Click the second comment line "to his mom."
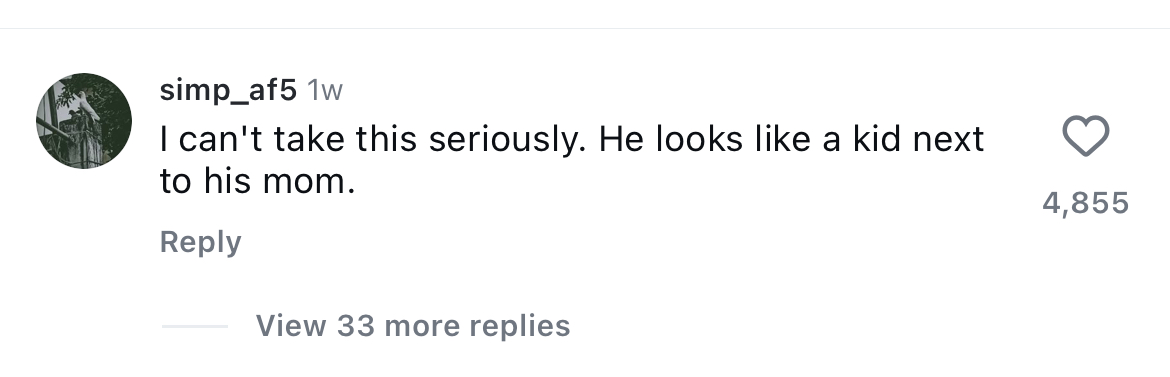Screen dimensions: 1170x377 click(257, 181)
